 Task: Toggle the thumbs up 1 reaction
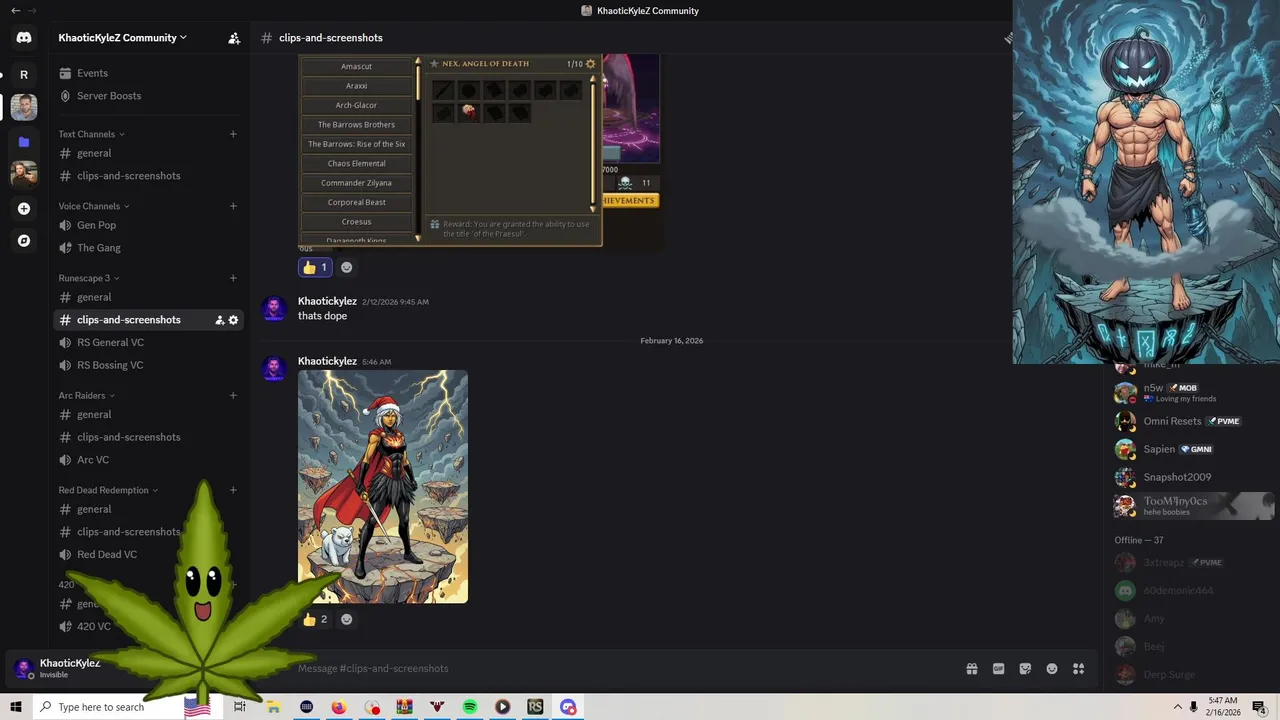pyautogui.click(x=315, y=267)
